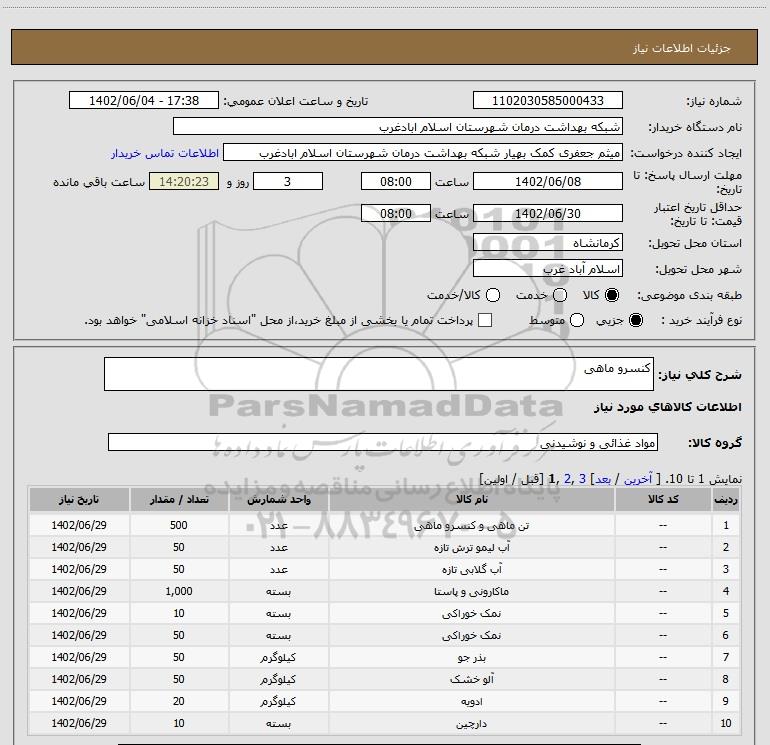The image size is (770, 745).
Task: Click the شماره نیاز field 1102030585000433
Action: point(548,100)
